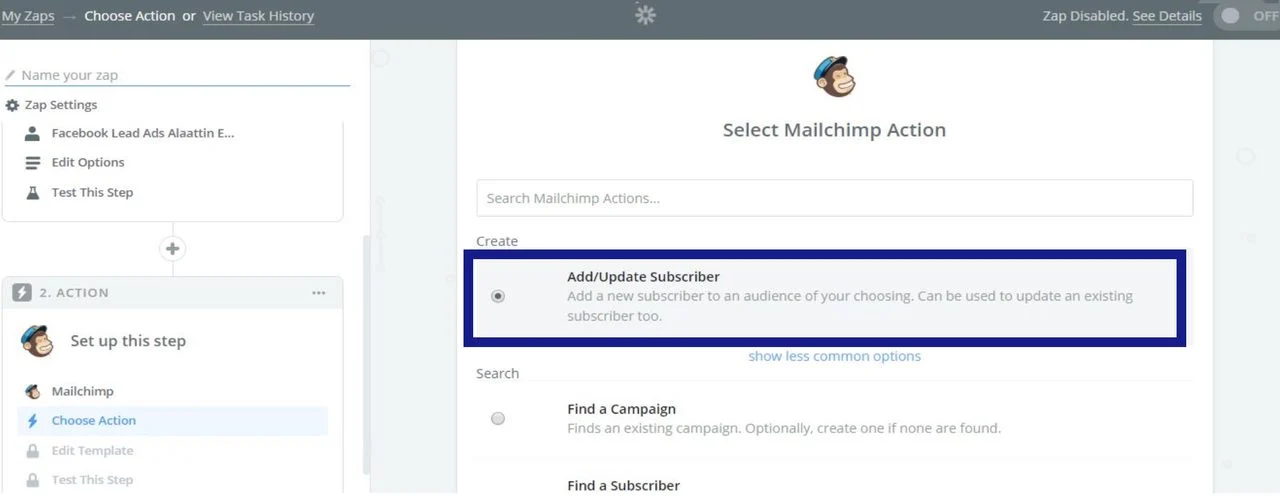1280x496 pixels.
Task: Click the Select Mailchimp Action heading
Action: [834, 130]
